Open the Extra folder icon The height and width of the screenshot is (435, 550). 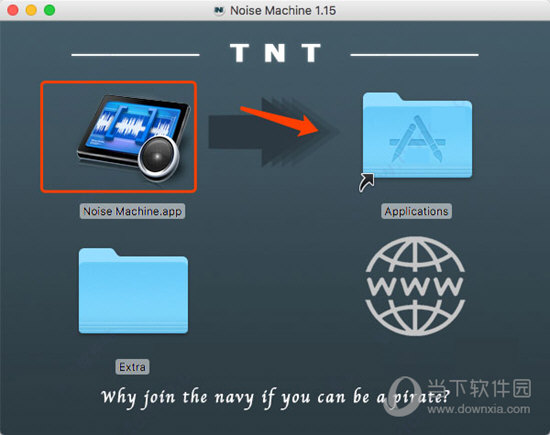pyautogui.click(x=133, y=291)
